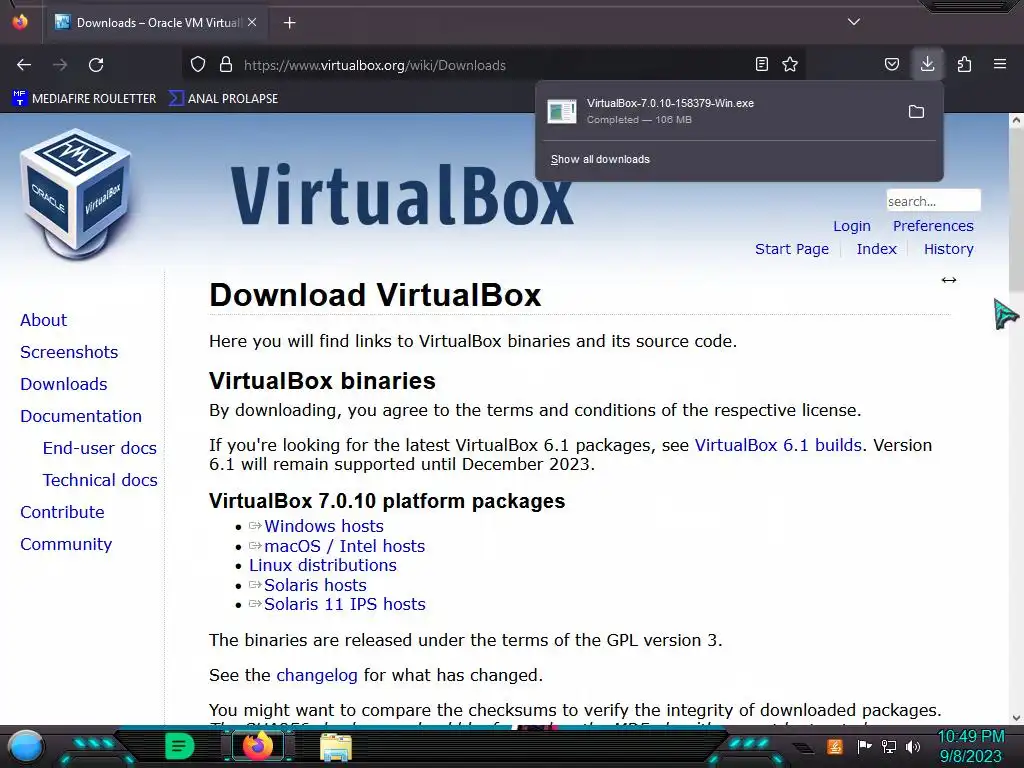Viewport: 1024px width, 768px height.
Task: Click the address bar URL field
Action: [492, 65]
